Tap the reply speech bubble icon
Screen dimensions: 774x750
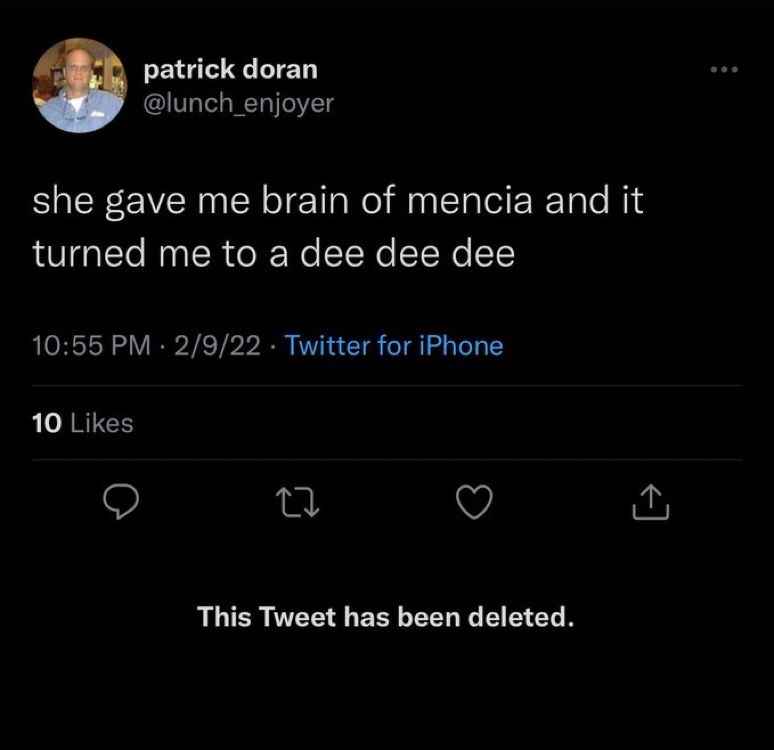point(120,502)
